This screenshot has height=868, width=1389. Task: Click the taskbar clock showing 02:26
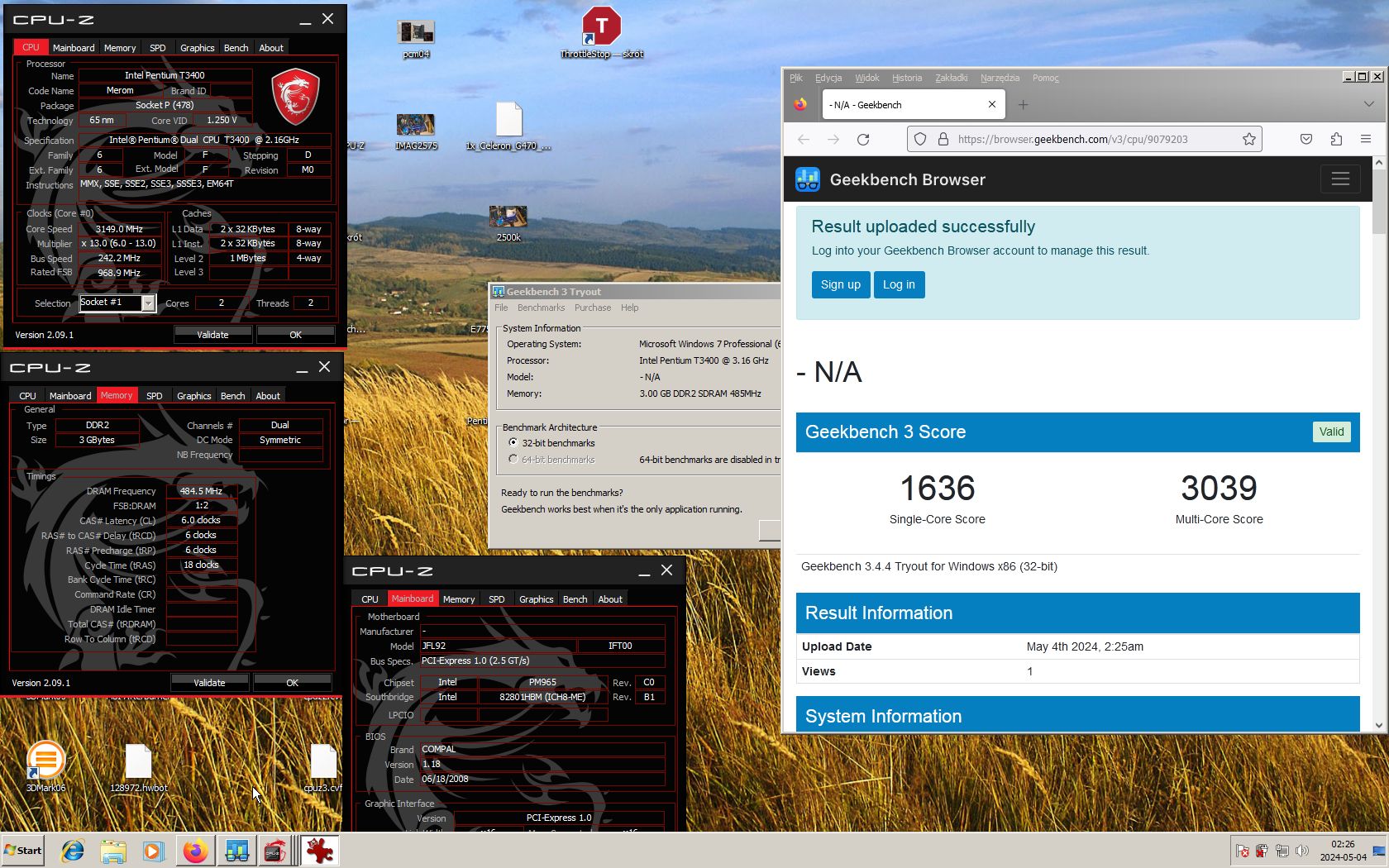[x=1343, y=851]
